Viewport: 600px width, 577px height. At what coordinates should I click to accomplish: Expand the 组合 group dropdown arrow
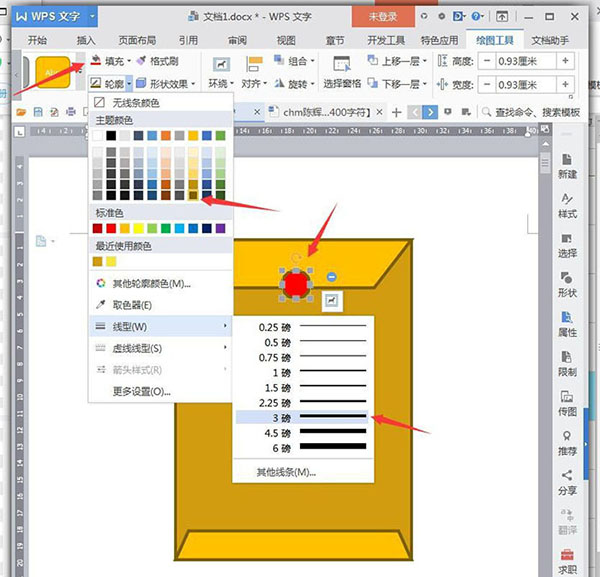(x=312, y=61)
